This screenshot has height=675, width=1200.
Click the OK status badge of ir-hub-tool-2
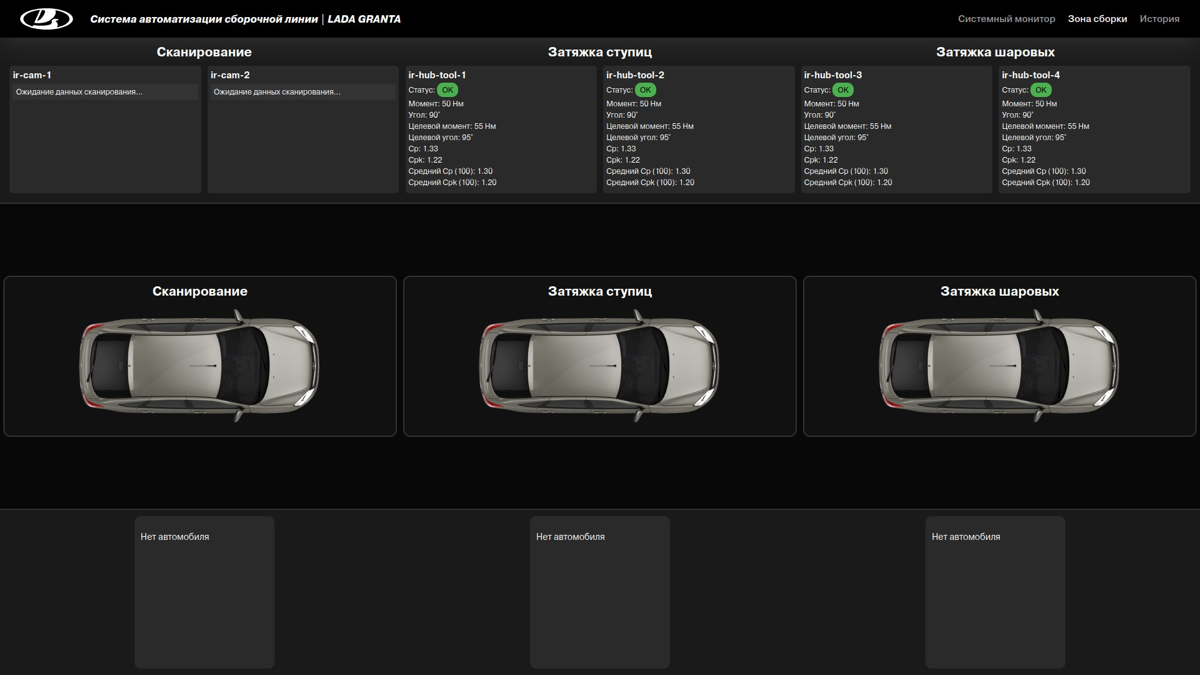click(646, 90)
